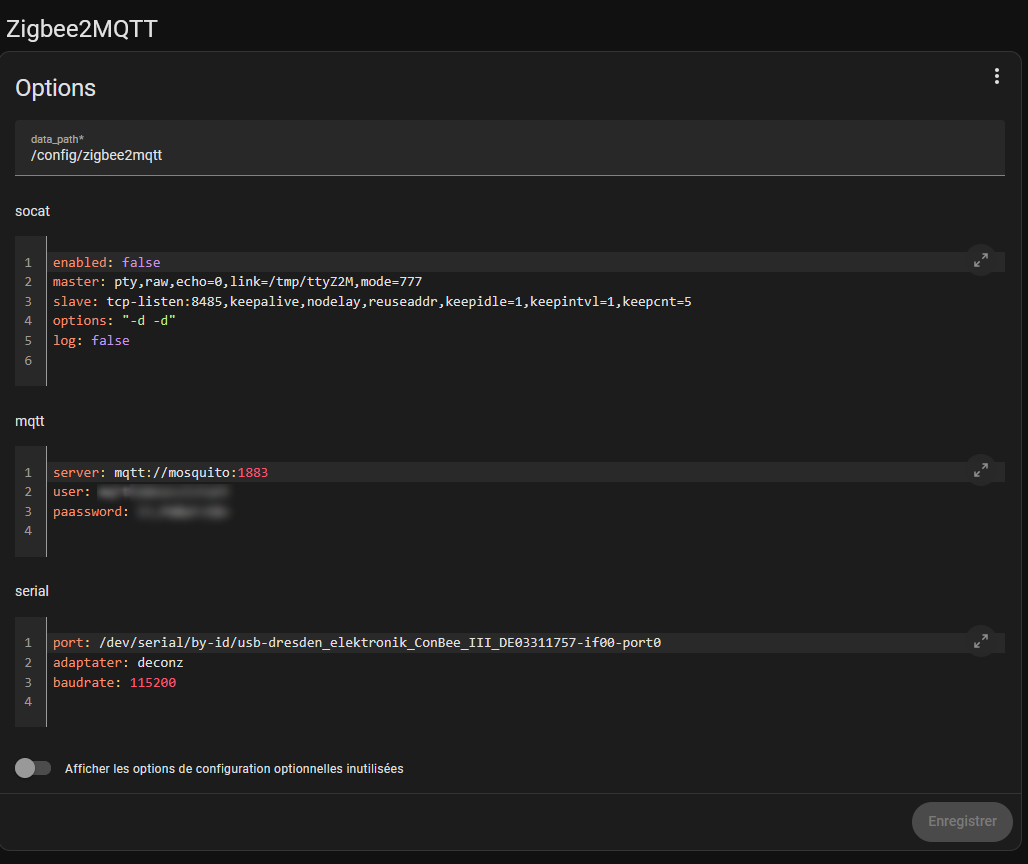1028x864 pixels.
Task: Expand the mqtt editor to fullscreen
Action: pyautogui.click(x=980, y=470)
